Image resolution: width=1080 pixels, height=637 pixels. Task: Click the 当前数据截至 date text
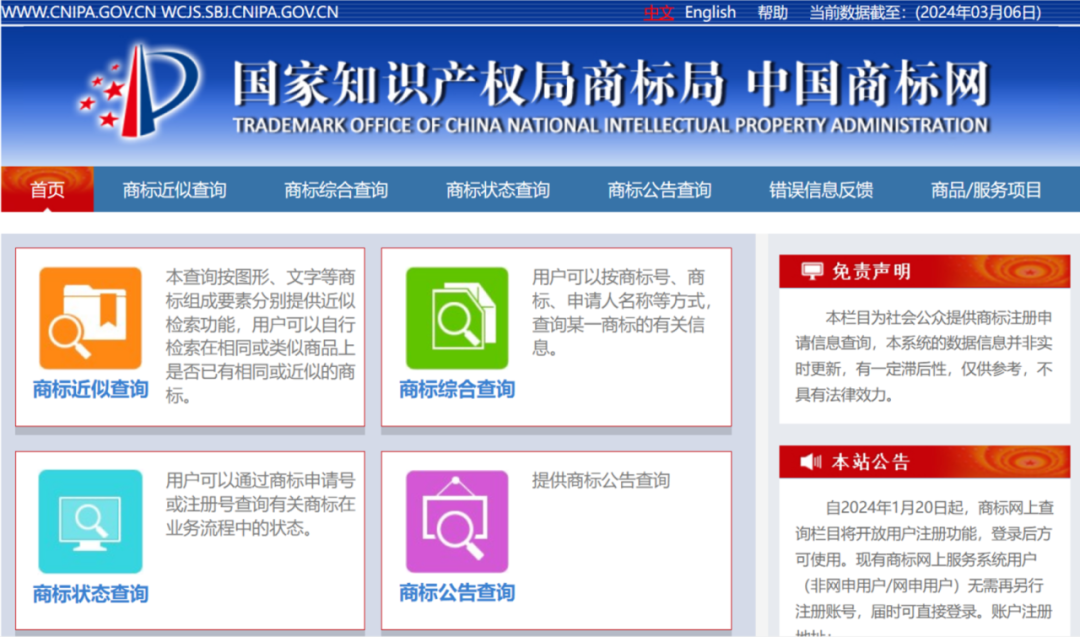[925, 12]
